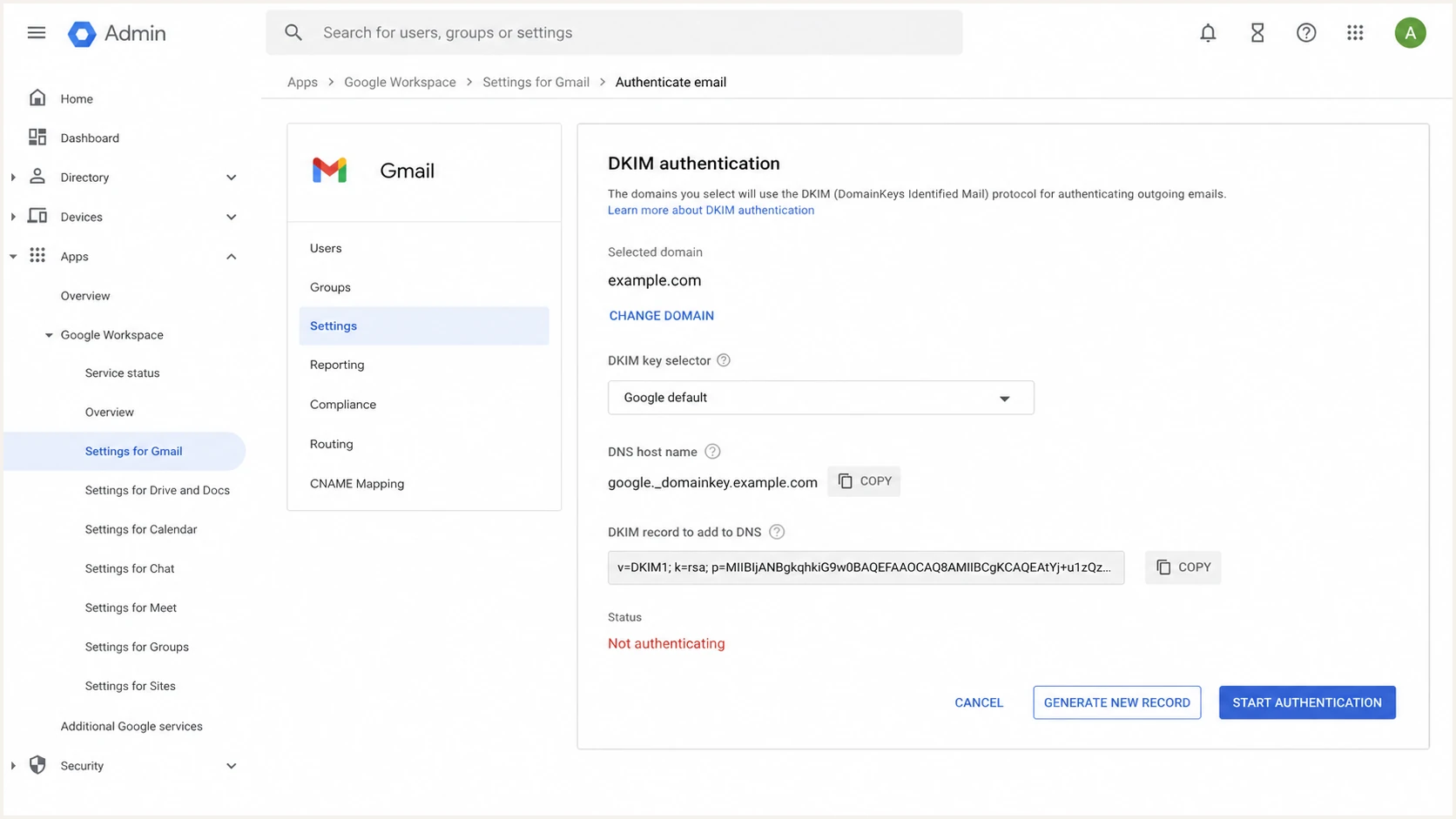Open Settings for Drive and Docs
This screenshot has width=1456, height=819.
(158, 490)
